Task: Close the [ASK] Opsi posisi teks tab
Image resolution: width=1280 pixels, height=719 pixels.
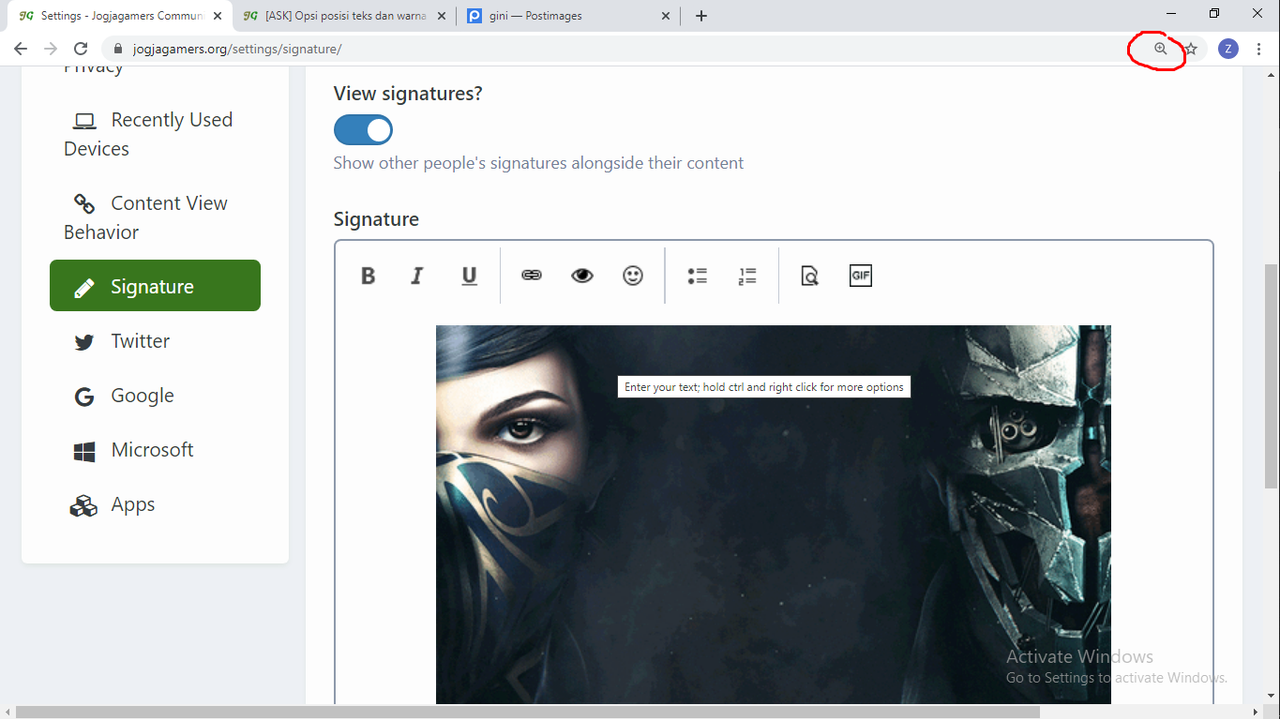Action: pyautogui.click(x=442, y=16)
